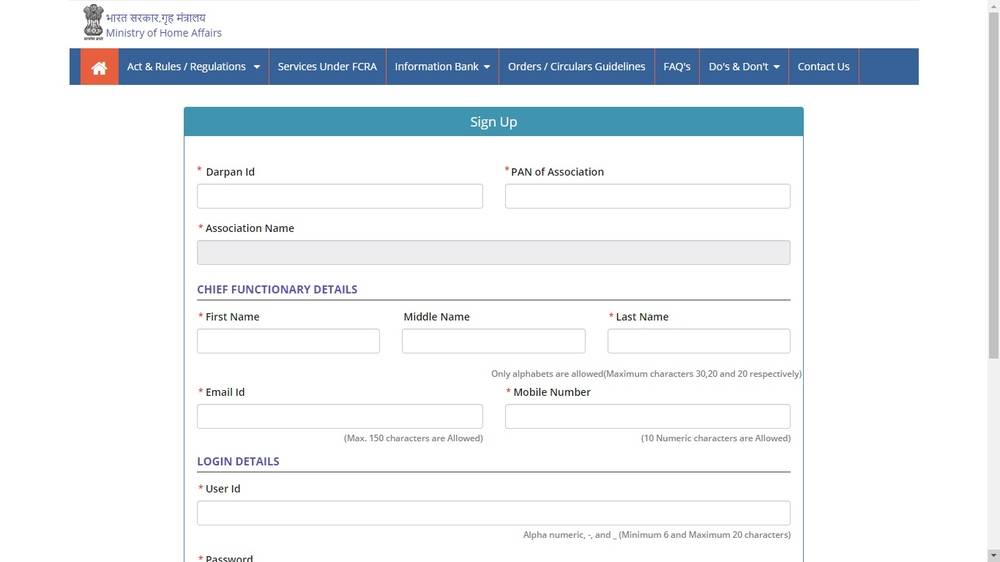Click the PAN of Association field
Image resolution: width=1000 pixels, height=562 pixels.
tap(647, 196)
